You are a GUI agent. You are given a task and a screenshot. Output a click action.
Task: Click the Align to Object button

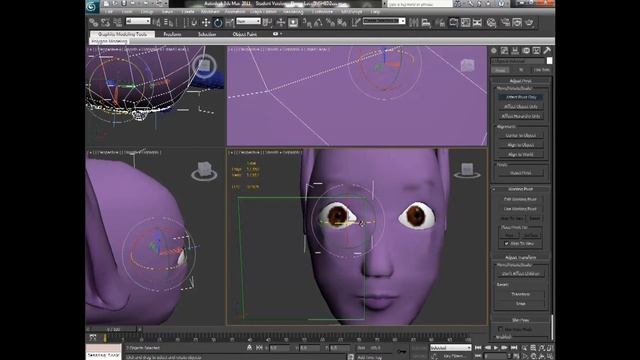(x=521, y=145)
